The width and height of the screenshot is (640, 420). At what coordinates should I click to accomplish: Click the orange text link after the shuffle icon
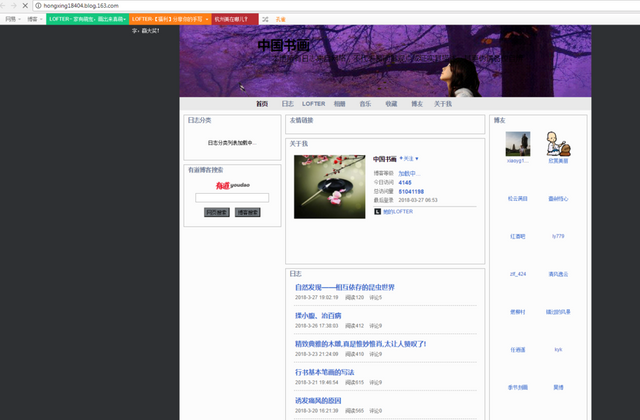click(280, 19)
